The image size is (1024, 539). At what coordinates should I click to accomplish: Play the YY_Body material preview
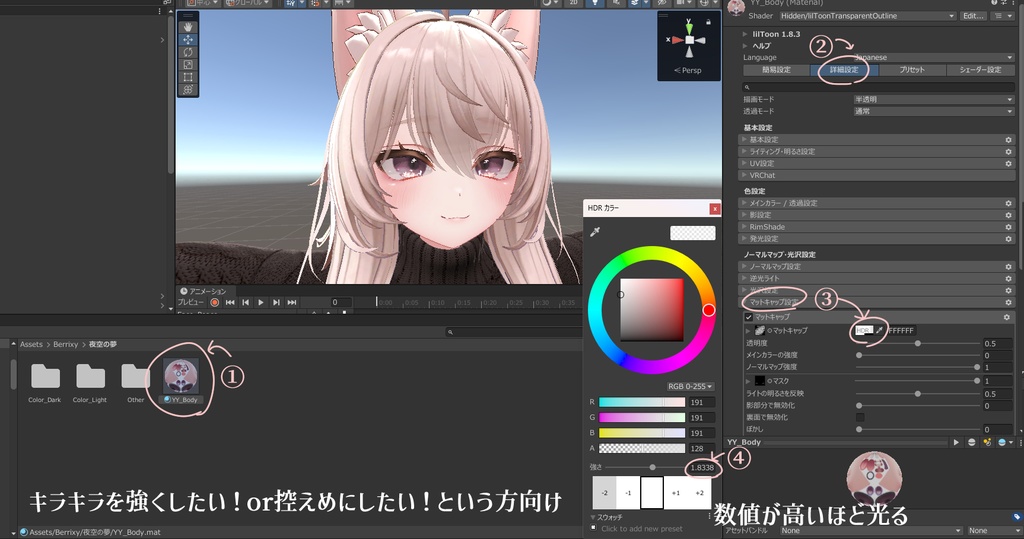[x=956, y=442]
